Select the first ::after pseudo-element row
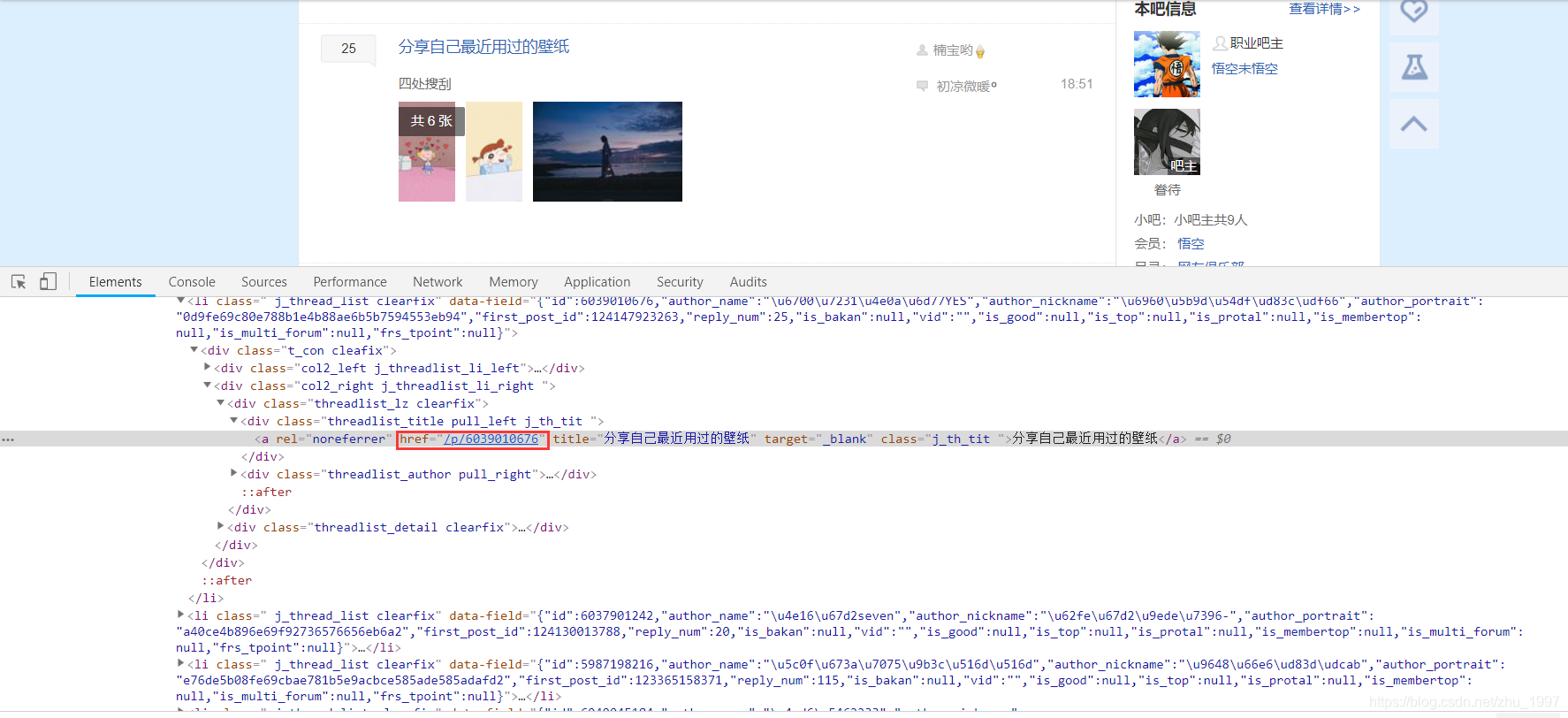1568x718 pixels. (266, 492)
